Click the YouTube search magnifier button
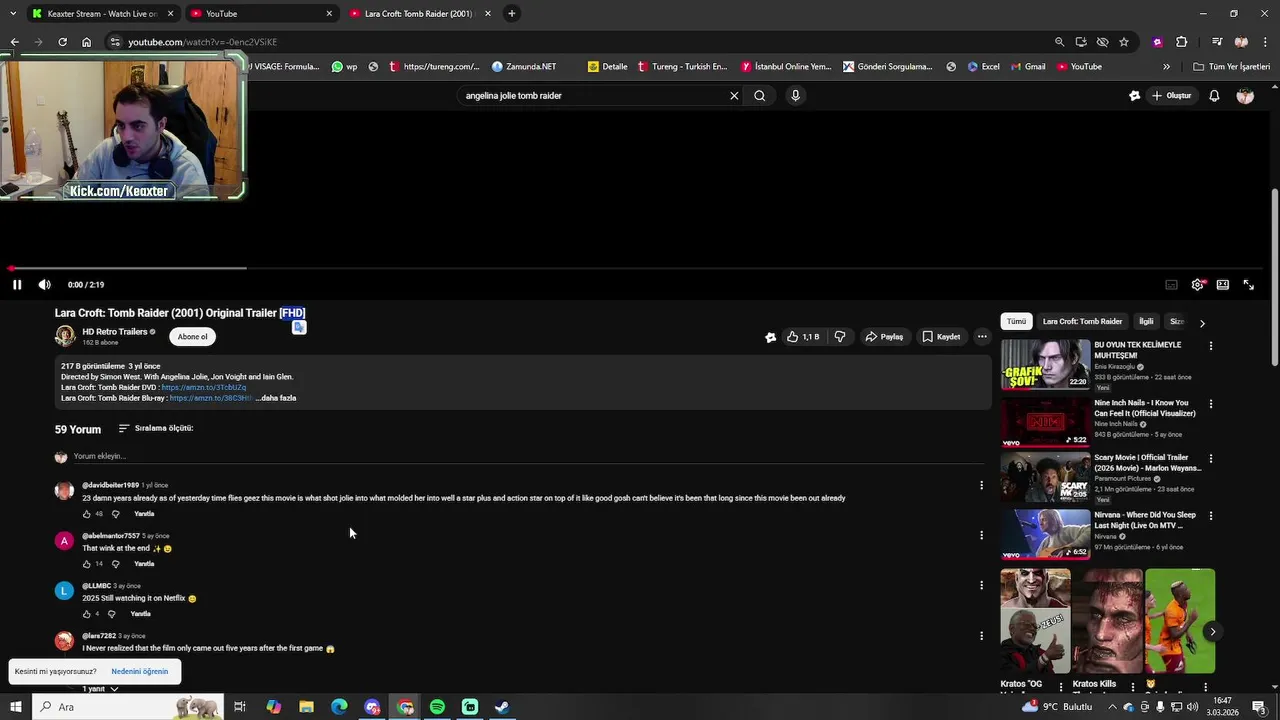This screenshot has height=720, width=1280. (760, 96)
